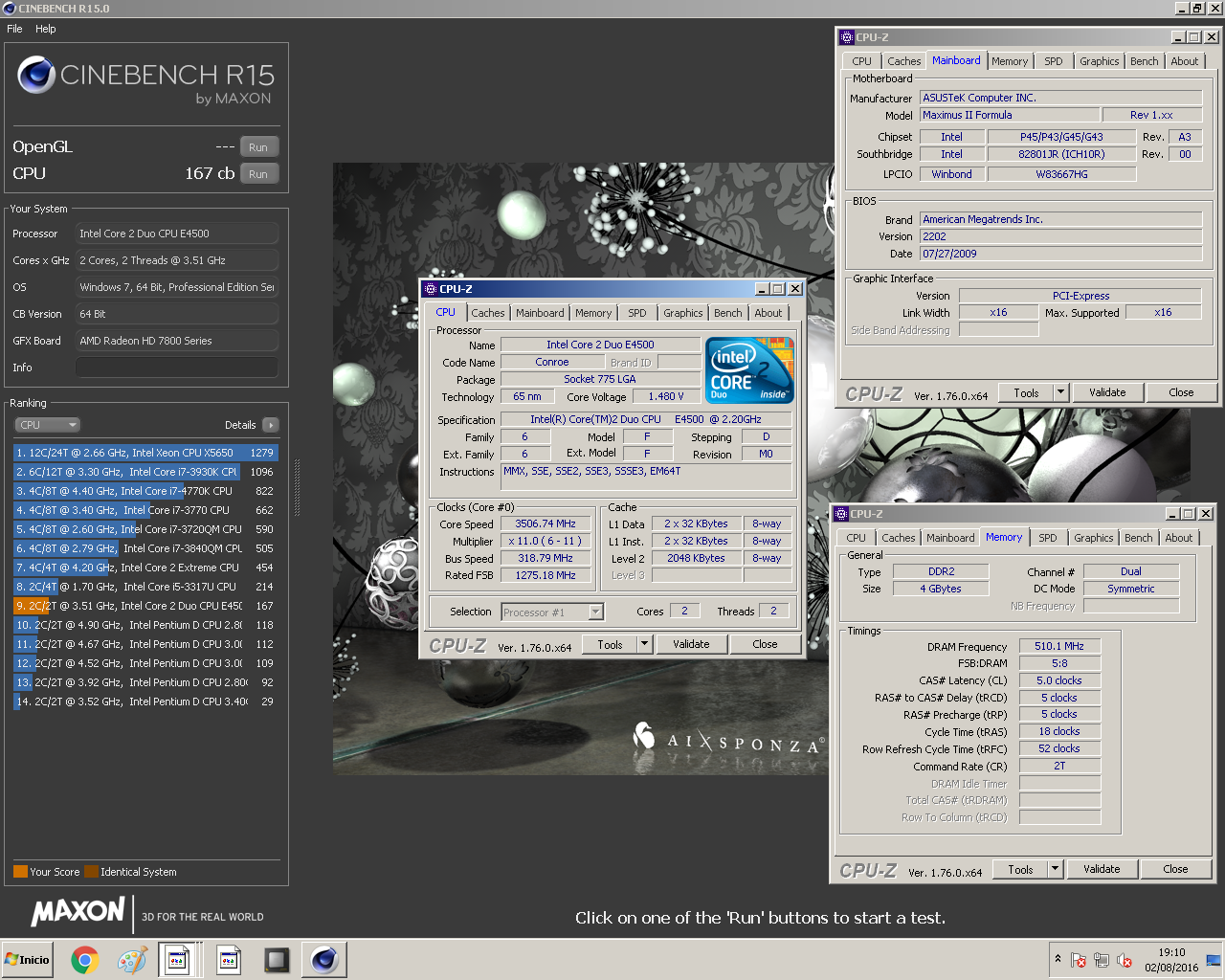Click the Cinebench R15 logo sphere
Image resolution: width=1225 pixels, height=980 pixels.
[x=36, y=75]
